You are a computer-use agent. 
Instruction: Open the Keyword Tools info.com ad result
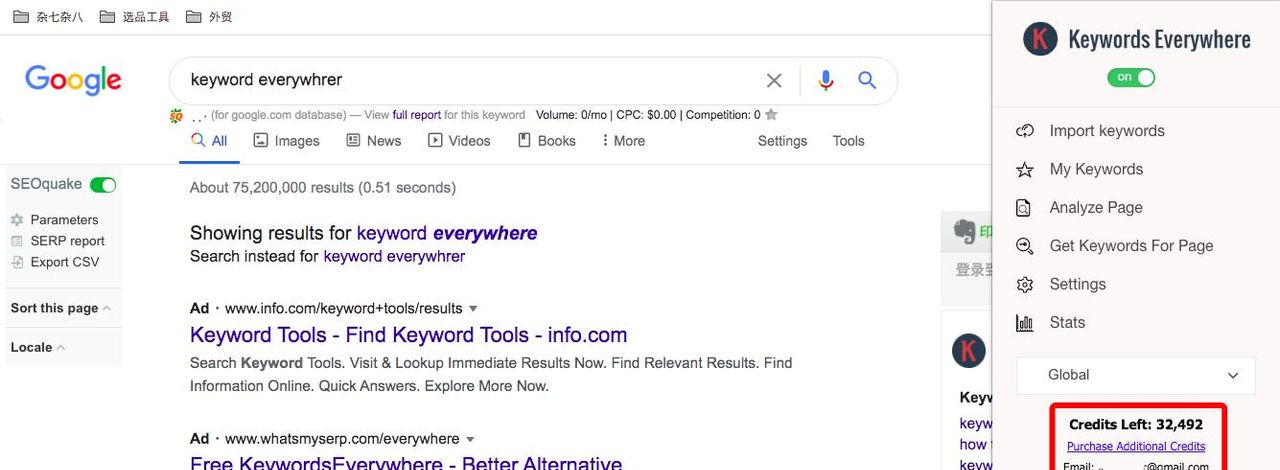coord(408,335)
